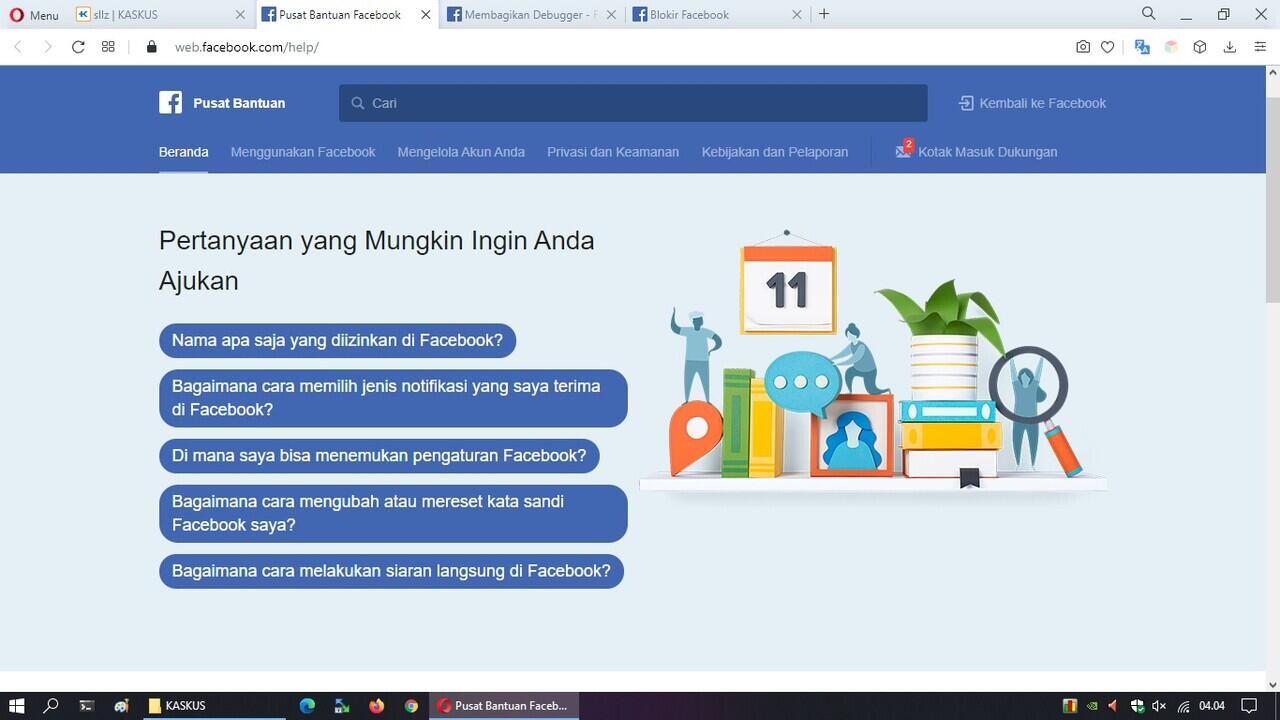Go forward with the browser forward arrow
The image size is (1280, 720).
[x=47, y=47]
